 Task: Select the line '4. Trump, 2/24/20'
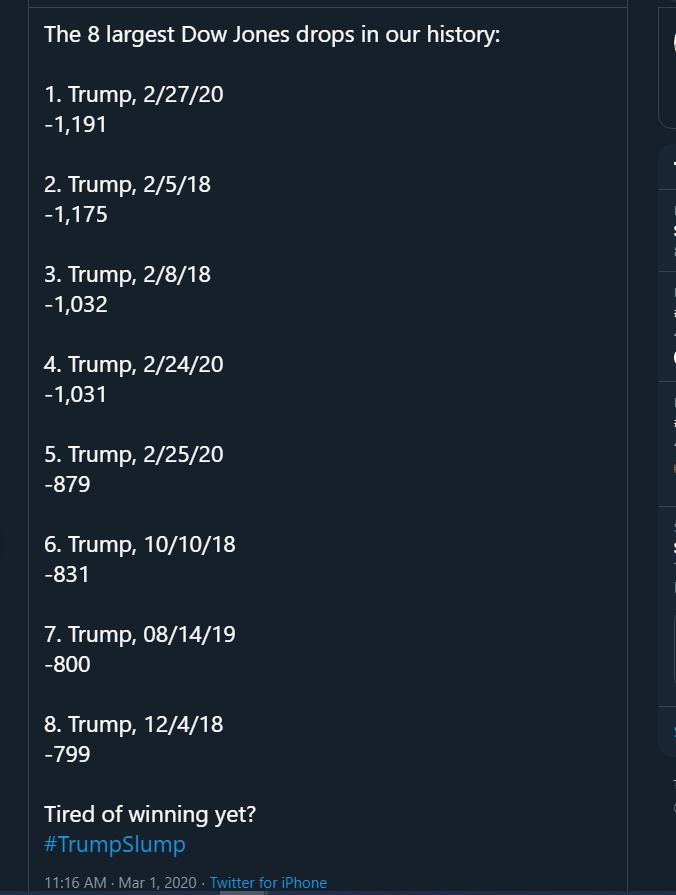click(x=134, y=364)
